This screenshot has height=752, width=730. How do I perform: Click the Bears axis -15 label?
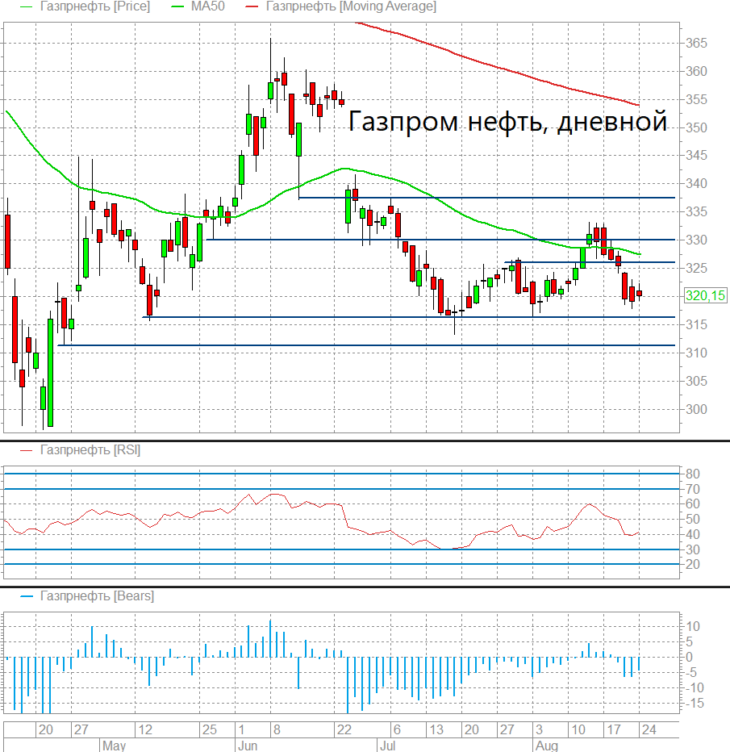click(x=694, y=704)
